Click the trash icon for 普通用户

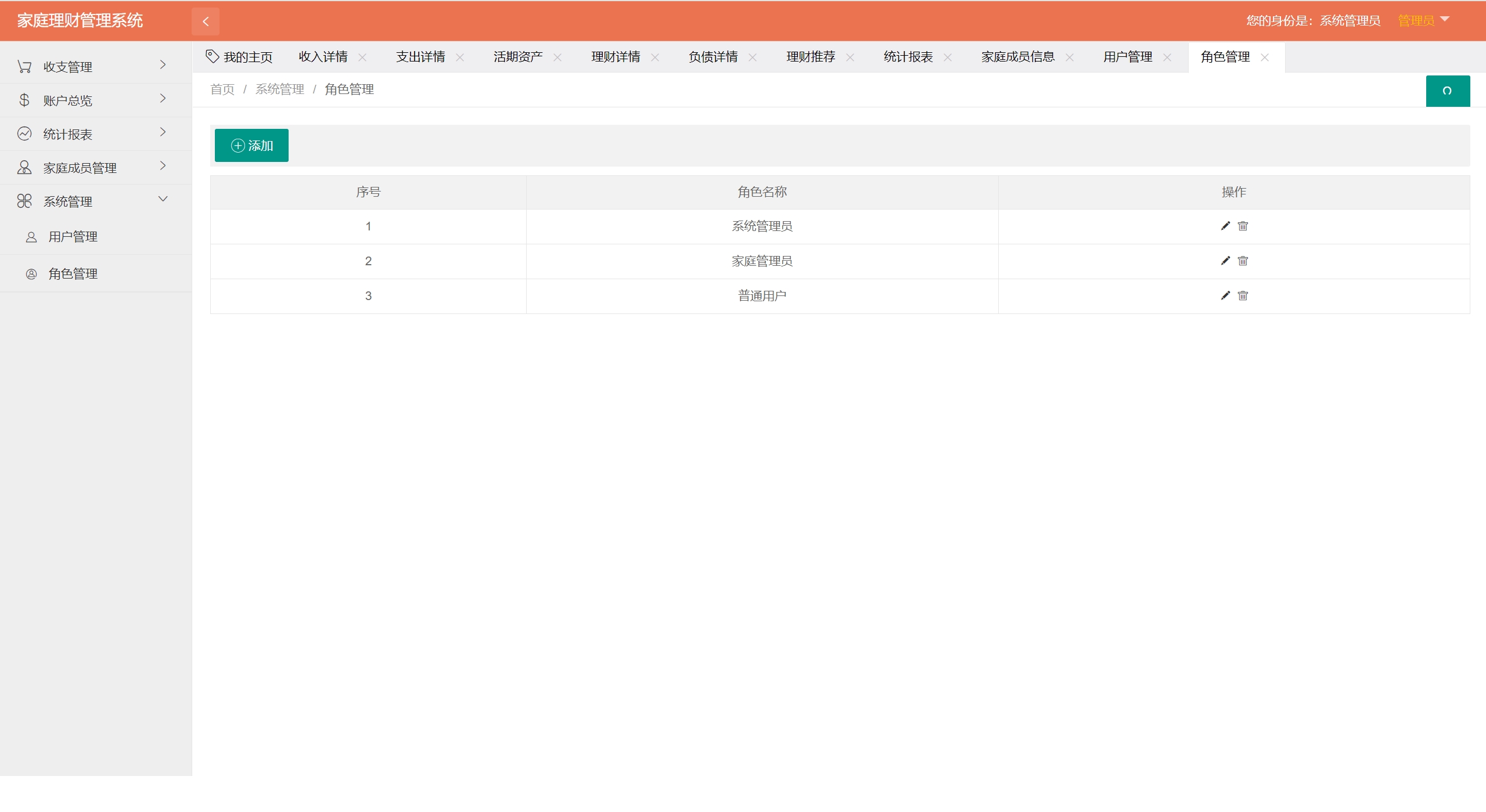click(x=1243, y=295)
